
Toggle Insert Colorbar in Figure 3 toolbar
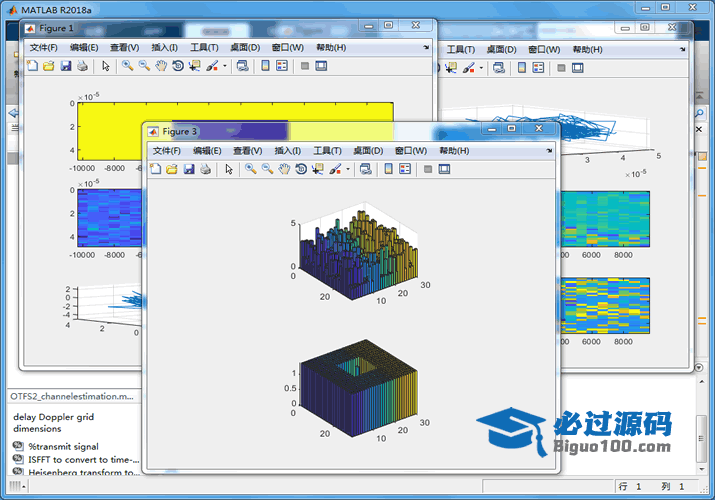pyautogui.click(x=388, y=169)
